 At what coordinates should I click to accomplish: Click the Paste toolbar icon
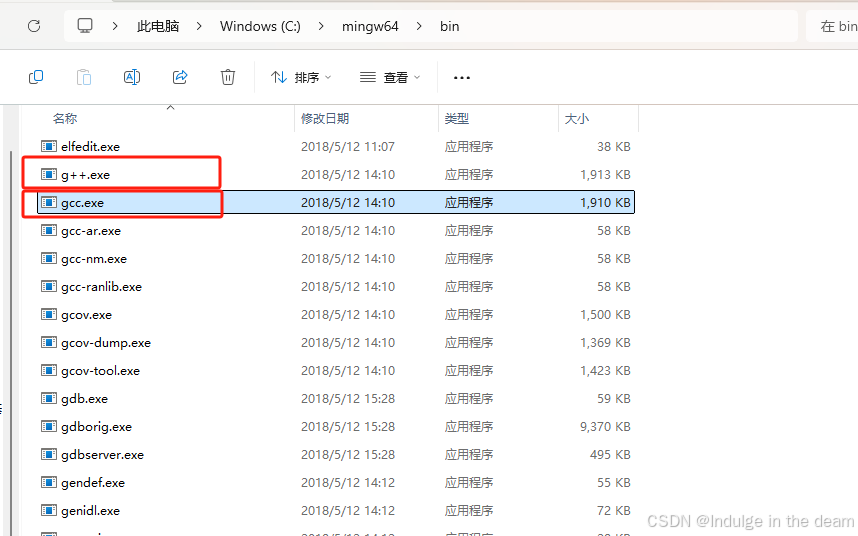coord(84,77)
